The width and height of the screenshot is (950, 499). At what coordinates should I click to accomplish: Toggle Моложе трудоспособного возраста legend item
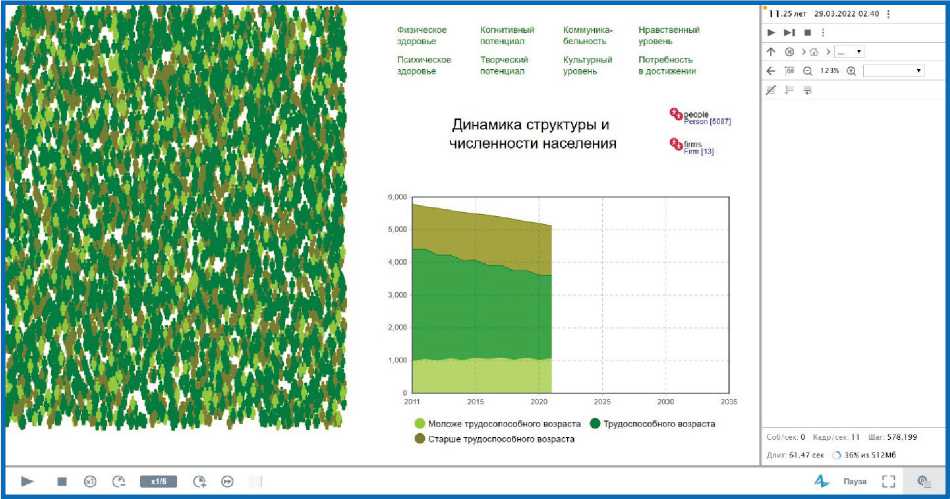497,424
